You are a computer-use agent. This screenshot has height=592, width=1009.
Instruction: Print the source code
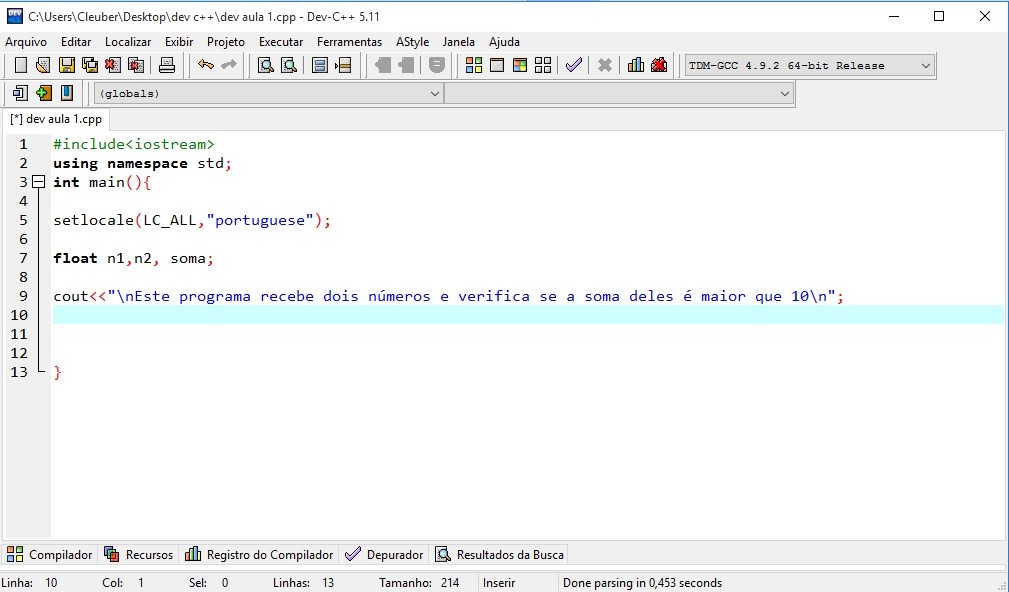166,65
